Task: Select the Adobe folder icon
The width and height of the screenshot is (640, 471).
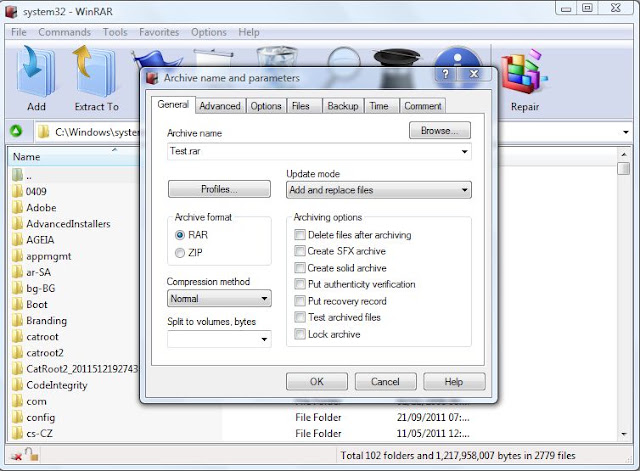Action: coord(17,207)
